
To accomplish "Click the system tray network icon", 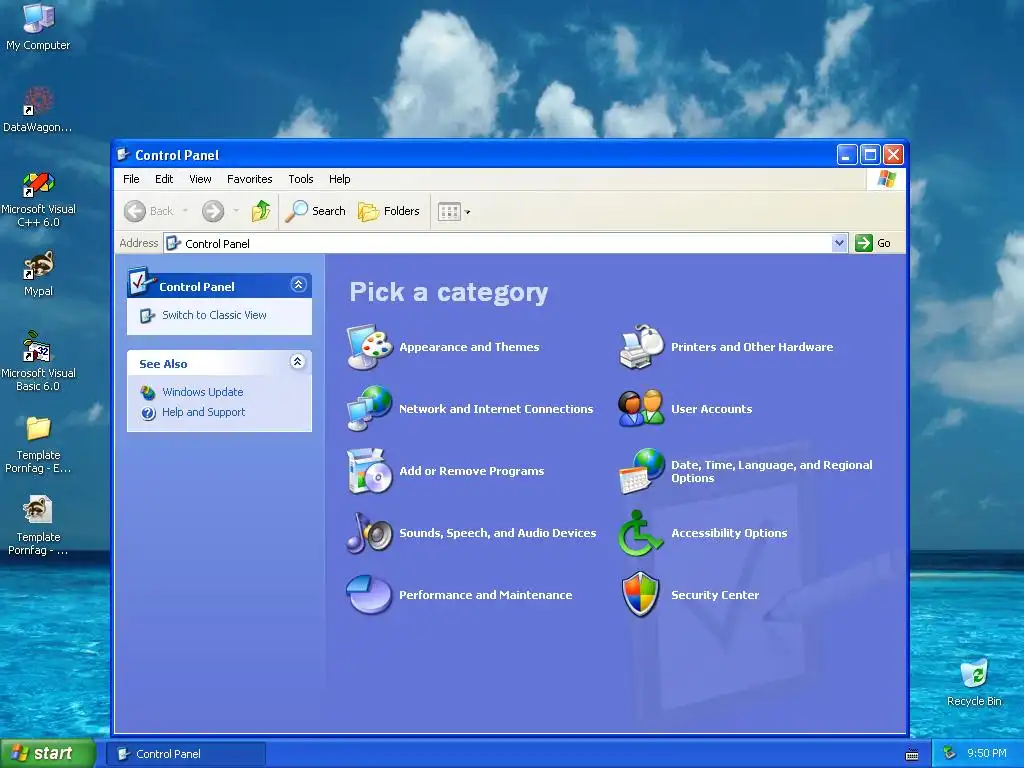I will click(x=950, y=754).
